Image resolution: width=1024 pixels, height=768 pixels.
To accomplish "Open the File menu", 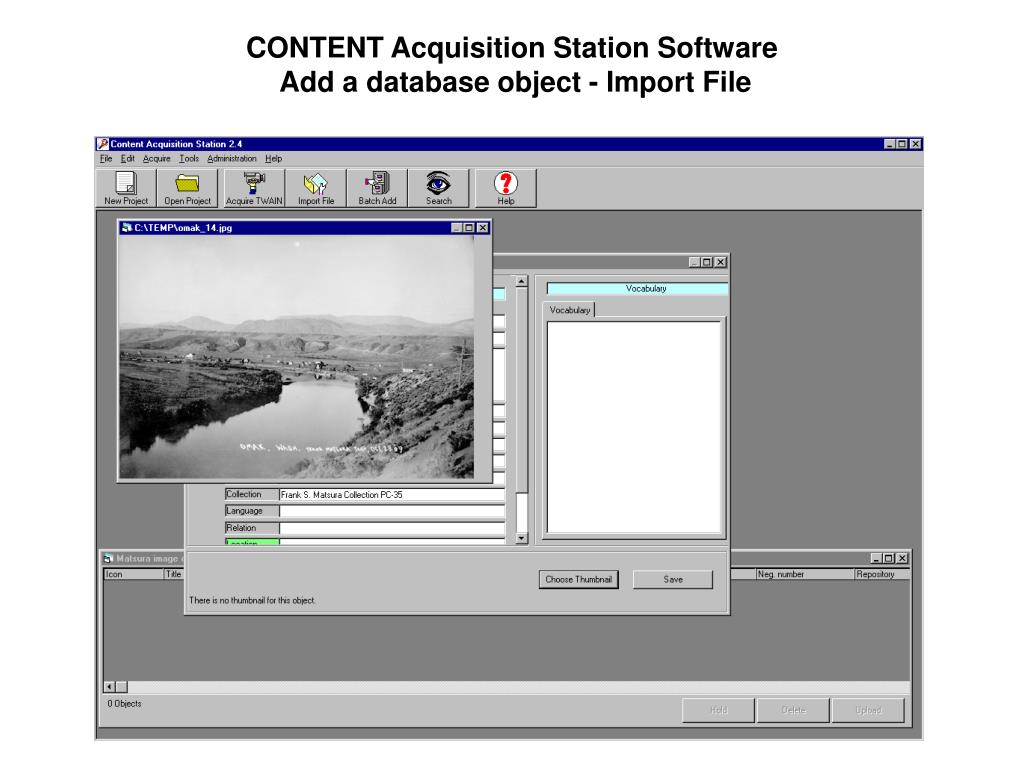I will click(106, 159).
